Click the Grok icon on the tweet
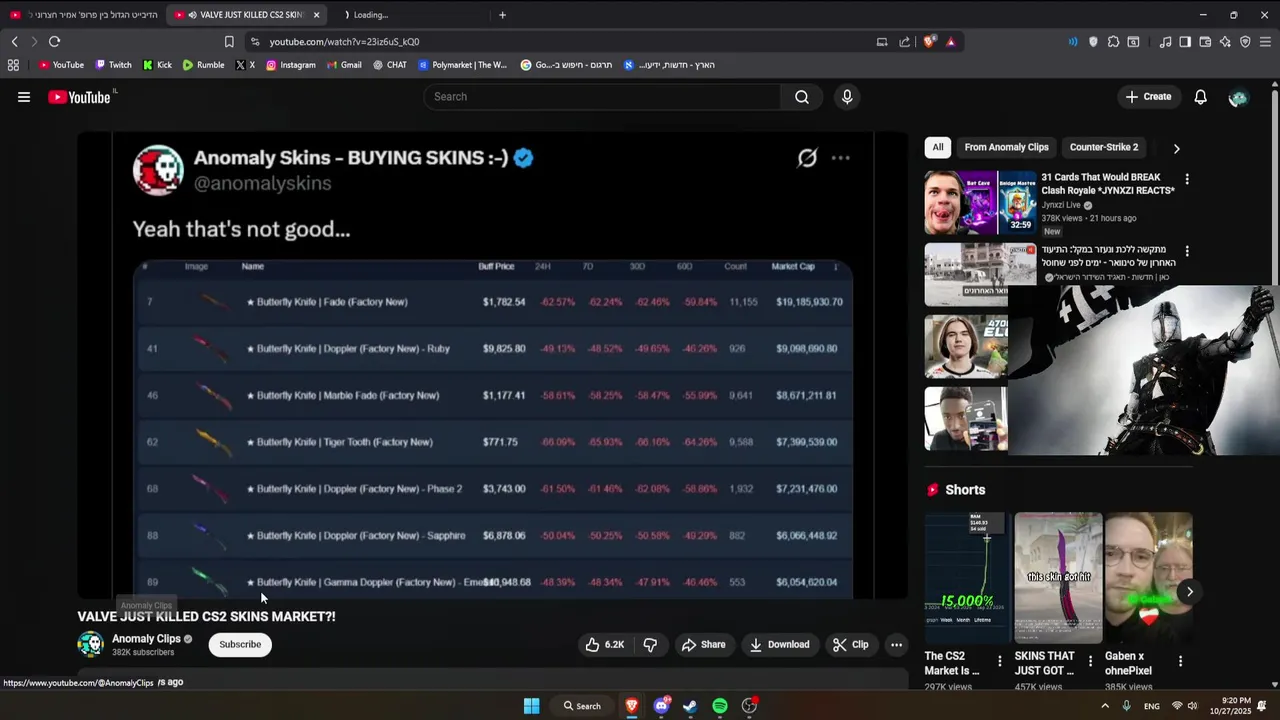The width and height of the screenshot is (1280, 720). pos(807,158)
